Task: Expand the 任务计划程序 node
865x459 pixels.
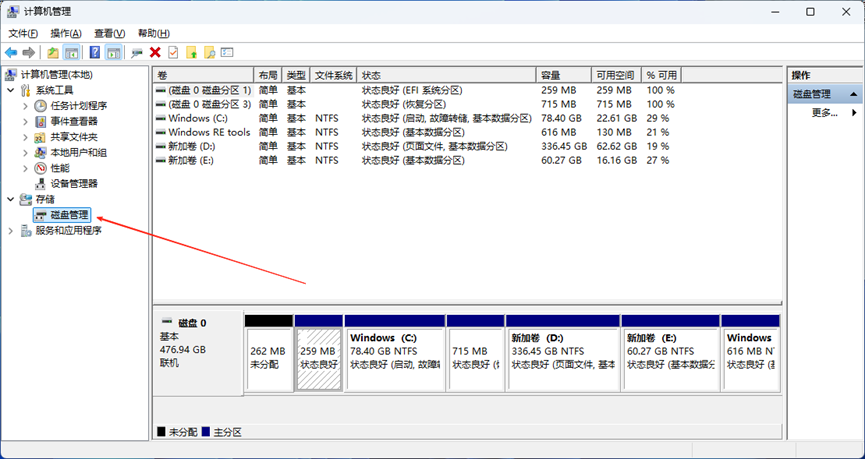Action: coord(26,106)
